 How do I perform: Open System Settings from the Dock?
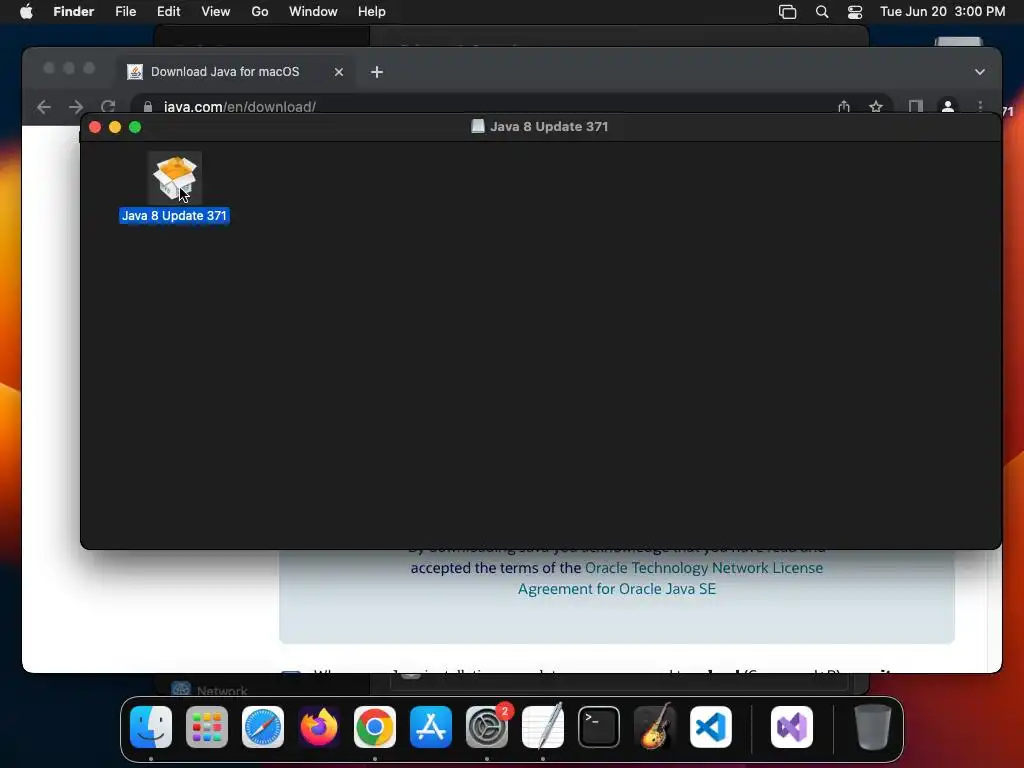point(487,727)
